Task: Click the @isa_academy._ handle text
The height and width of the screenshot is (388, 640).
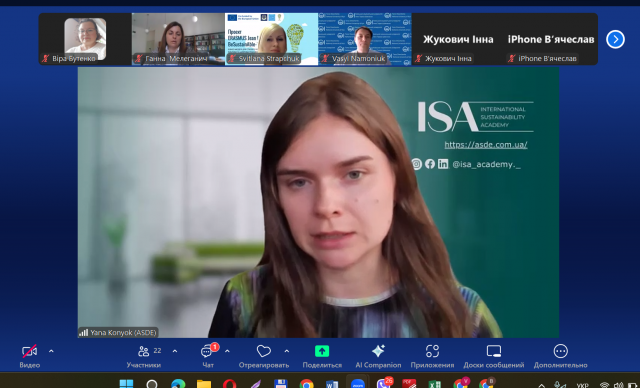Action: click(x=486, y=164)
